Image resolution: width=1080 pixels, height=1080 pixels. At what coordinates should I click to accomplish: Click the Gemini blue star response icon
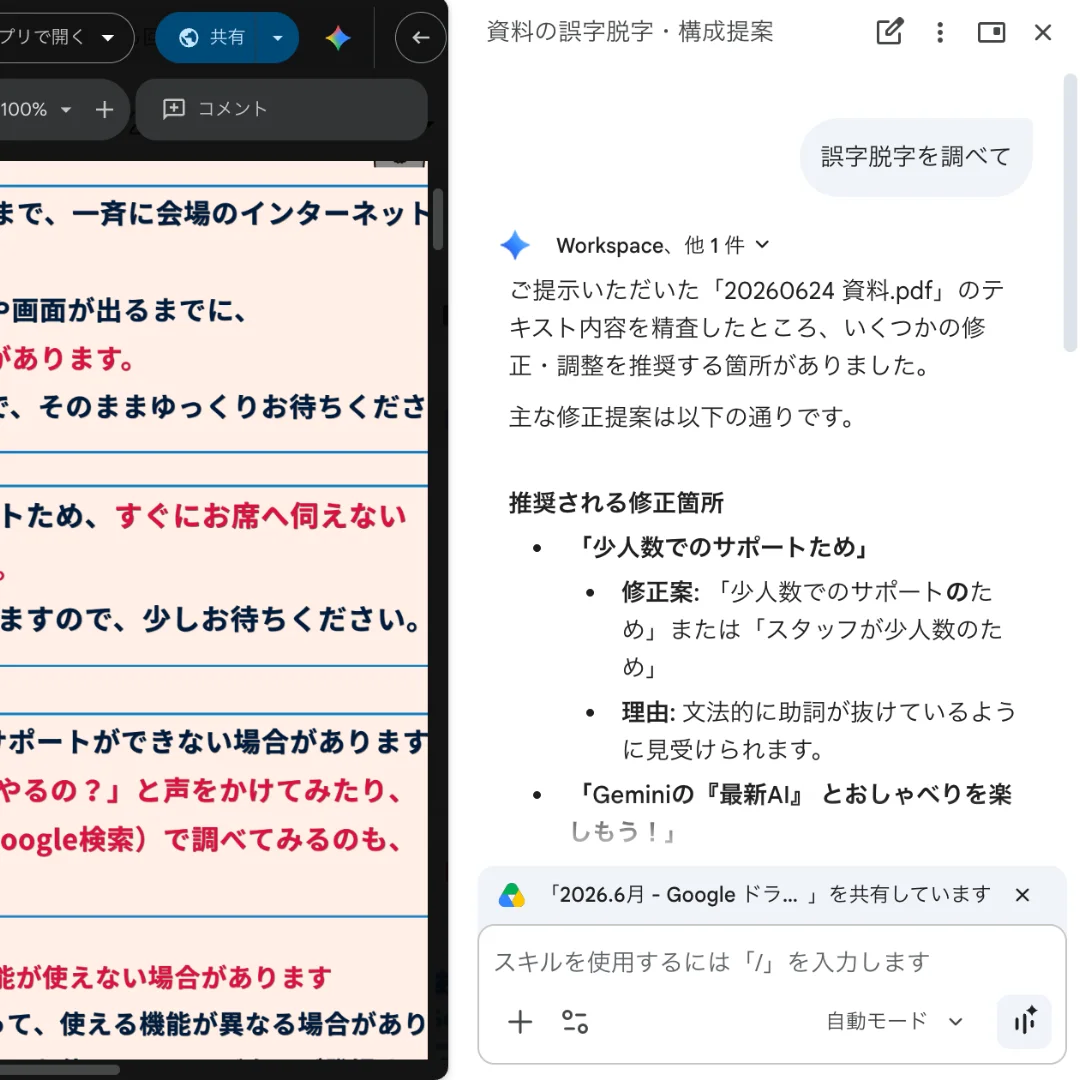click(515, 245)
